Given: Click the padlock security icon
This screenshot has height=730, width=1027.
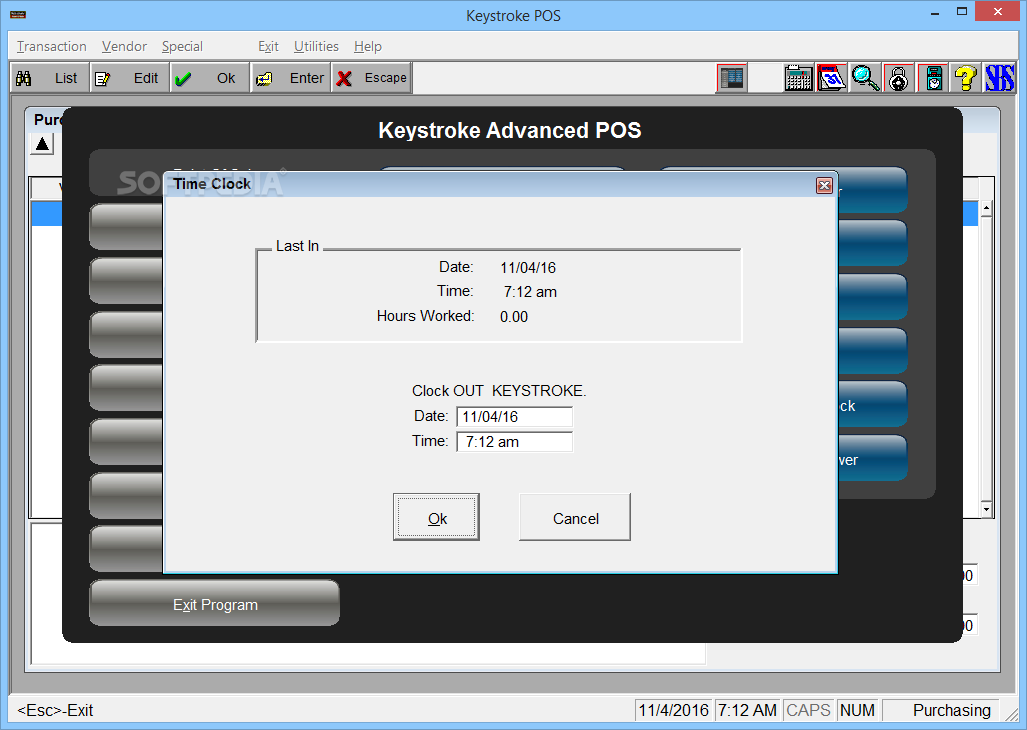Looking at the screenshot, I should click(899, 79).
